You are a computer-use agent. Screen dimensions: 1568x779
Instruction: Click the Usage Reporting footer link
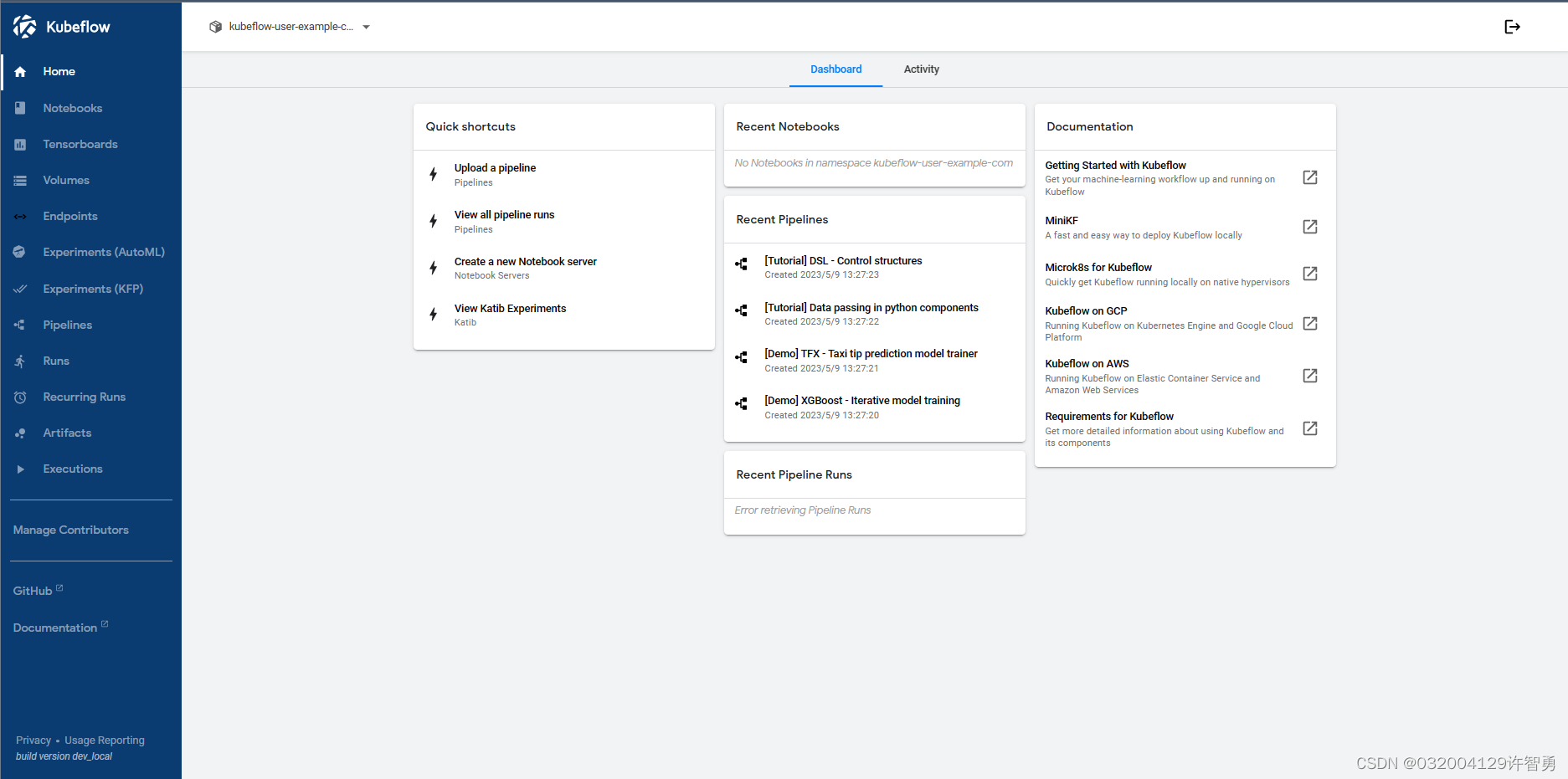pos(105,741)
